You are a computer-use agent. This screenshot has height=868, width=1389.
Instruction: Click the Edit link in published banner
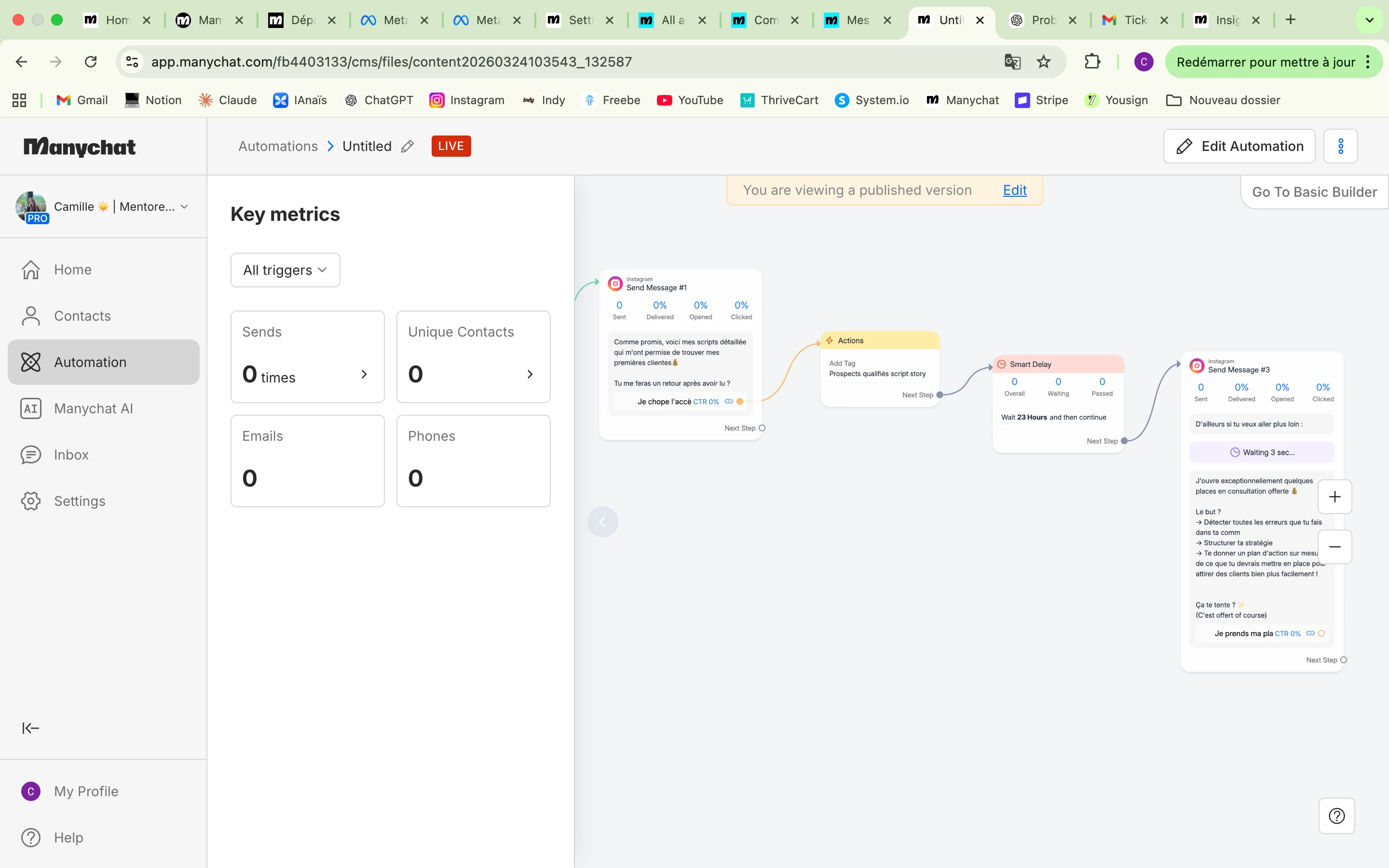1014,190
